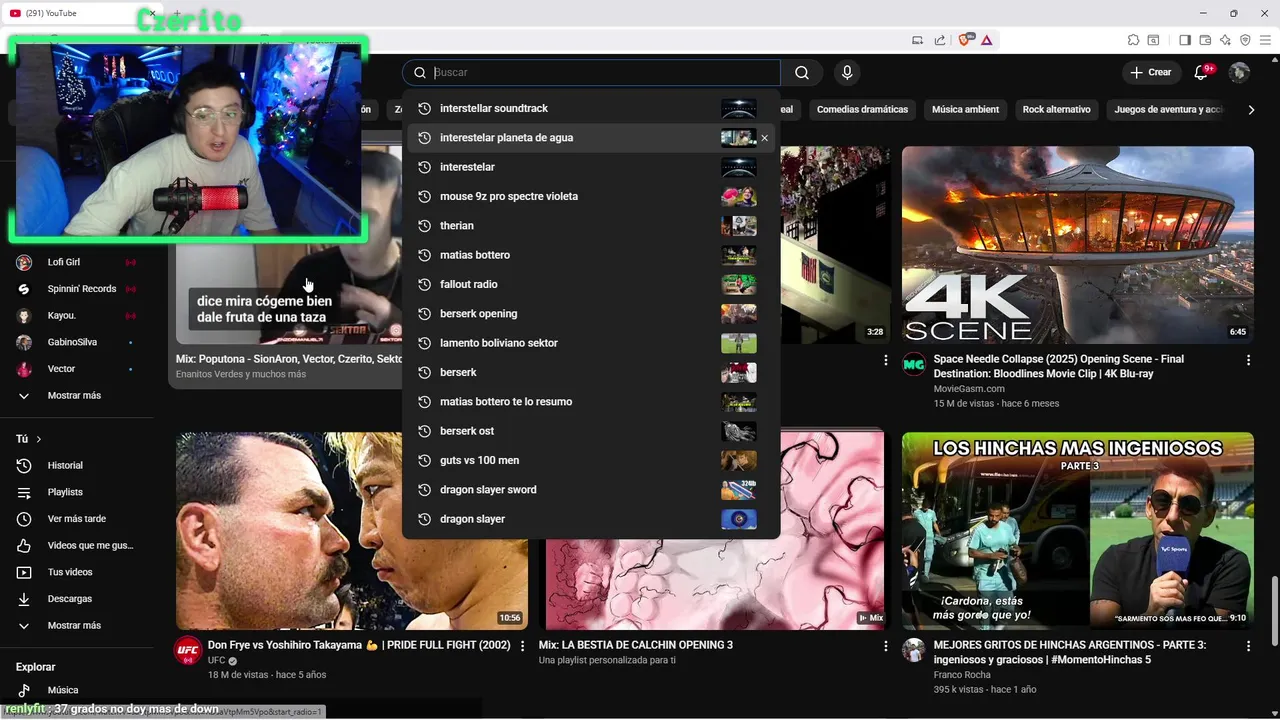
Task: Show more category chips with right arrow
Action: click(x=1250, y=110)
